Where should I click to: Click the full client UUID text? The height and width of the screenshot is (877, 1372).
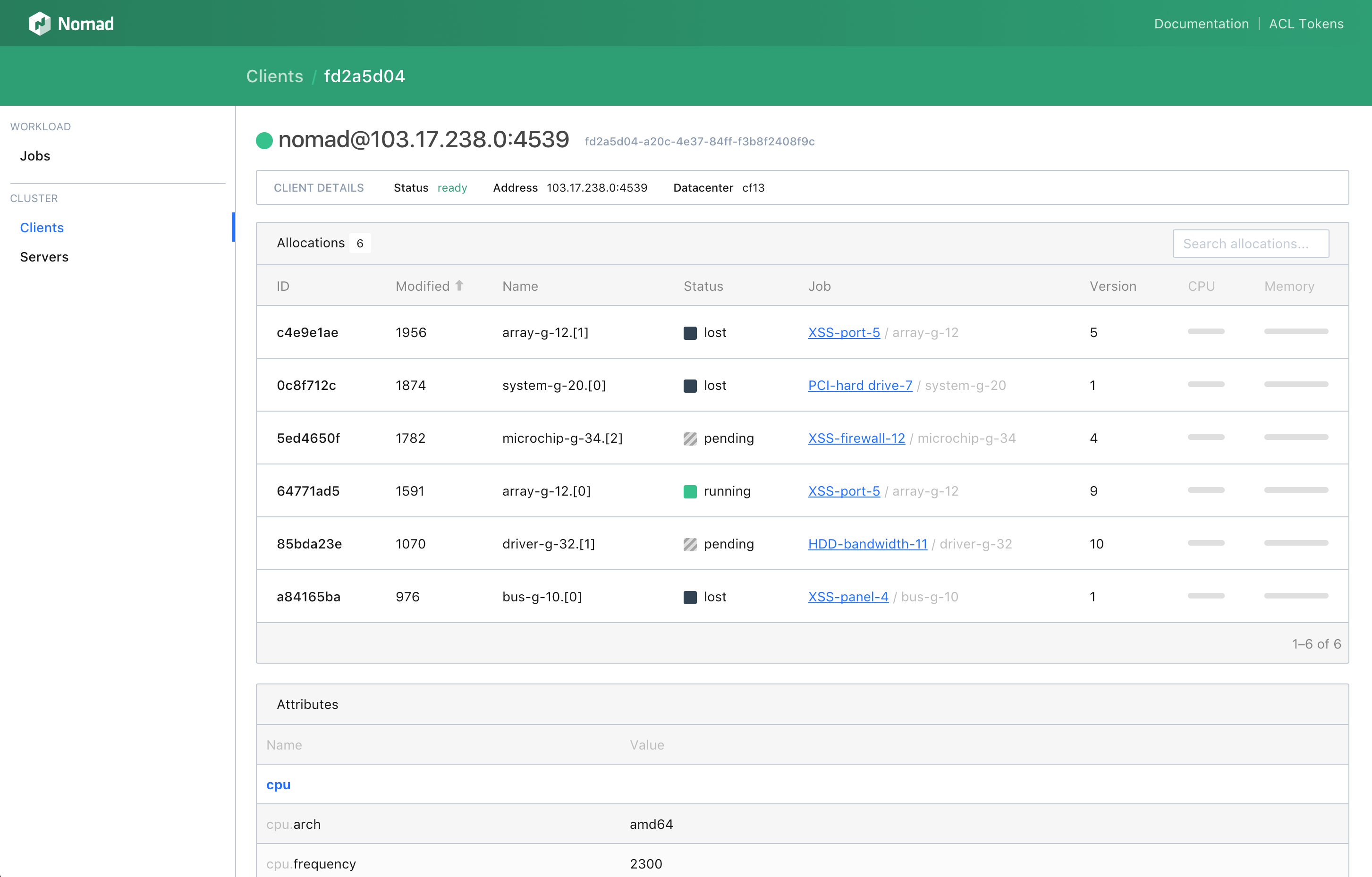[700, 141]
